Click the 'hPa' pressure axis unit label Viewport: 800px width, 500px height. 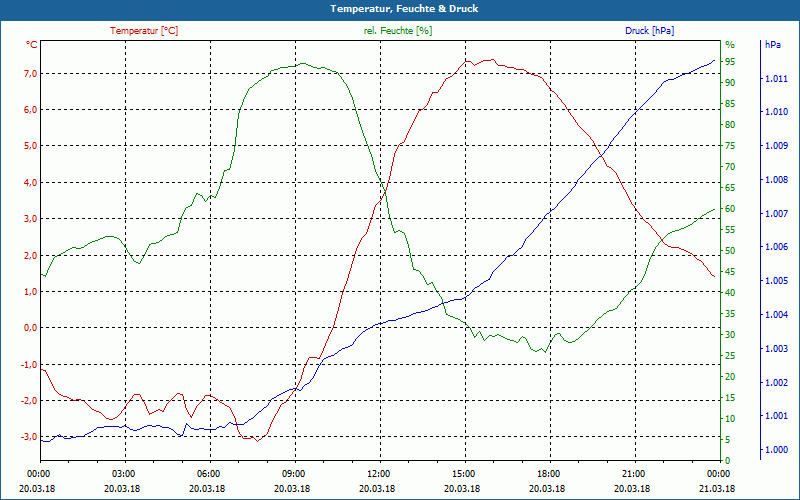coord(772,45)
